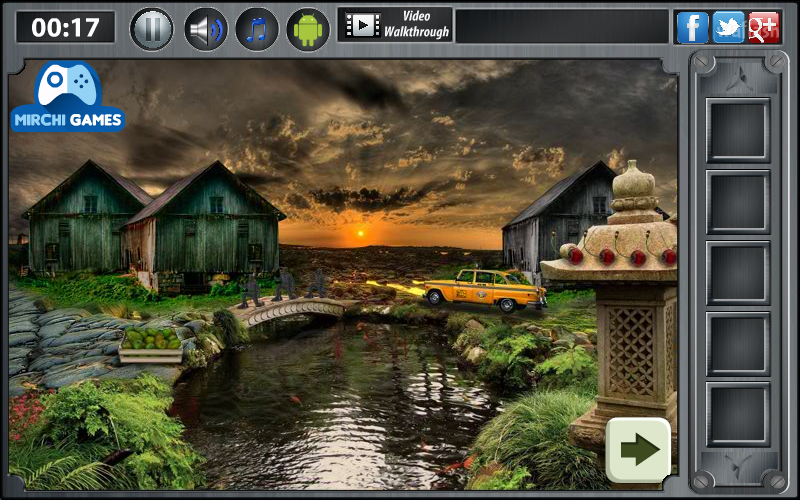This screenshot has width=800, height=500.
Task: Go to next scene with the arrow button
Action: coord(638,450)
